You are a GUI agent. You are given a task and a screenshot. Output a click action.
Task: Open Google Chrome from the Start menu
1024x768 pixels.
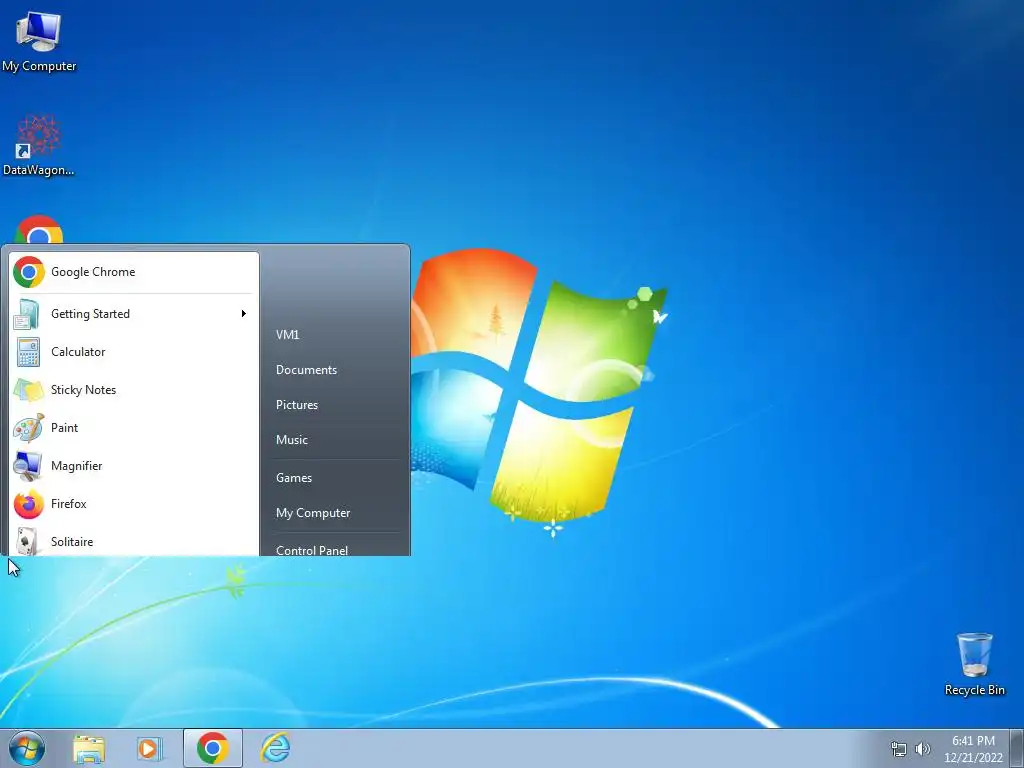tap(133, 272)
